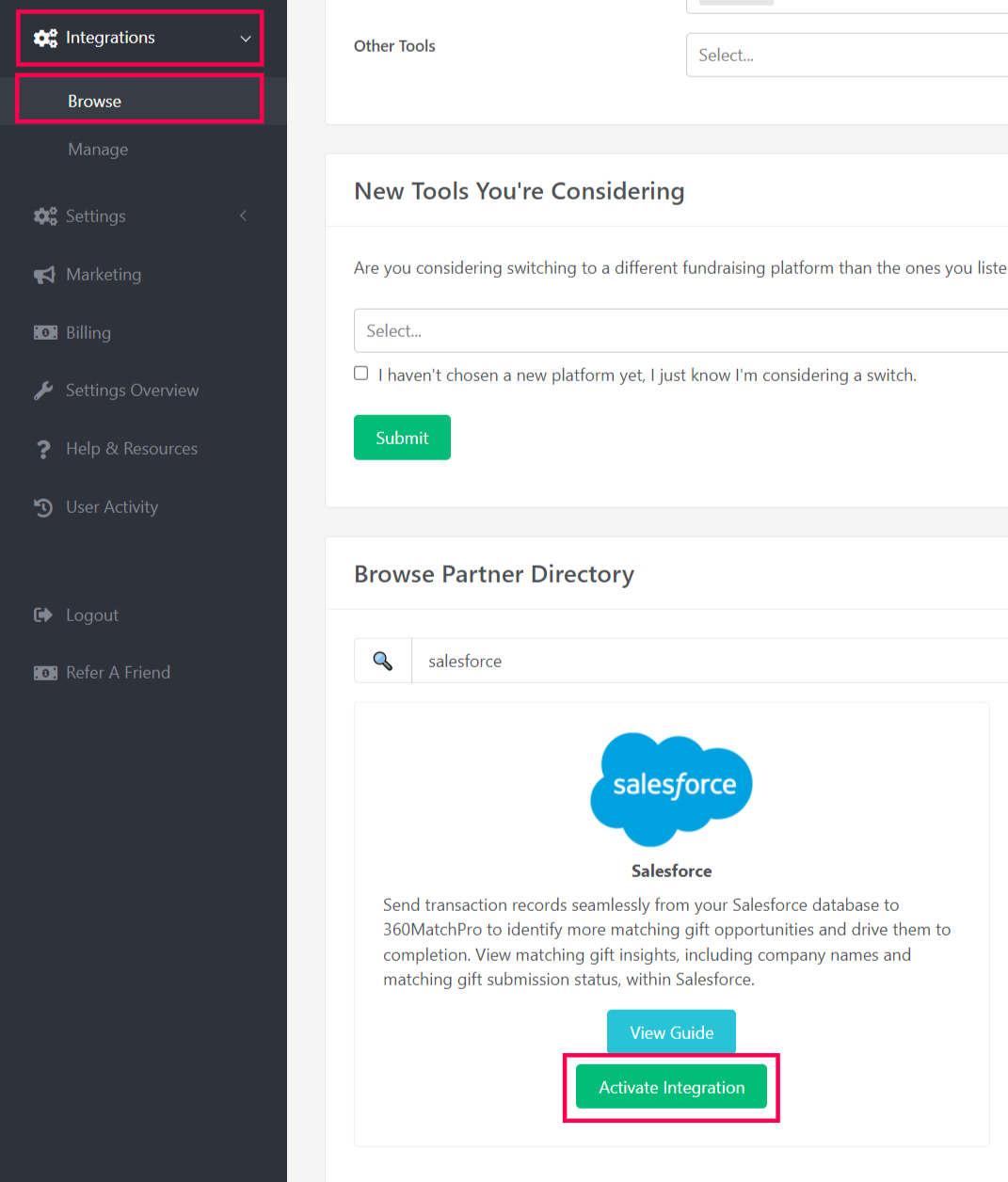Click the Help & Resources question mark icon

point(43,450)
